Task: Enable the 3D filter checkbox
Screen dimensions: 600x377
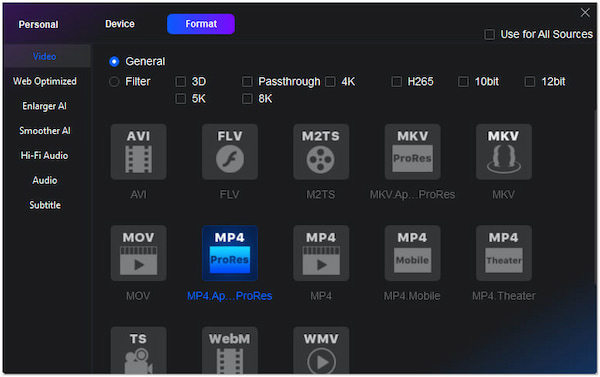Action: (181, 82)
